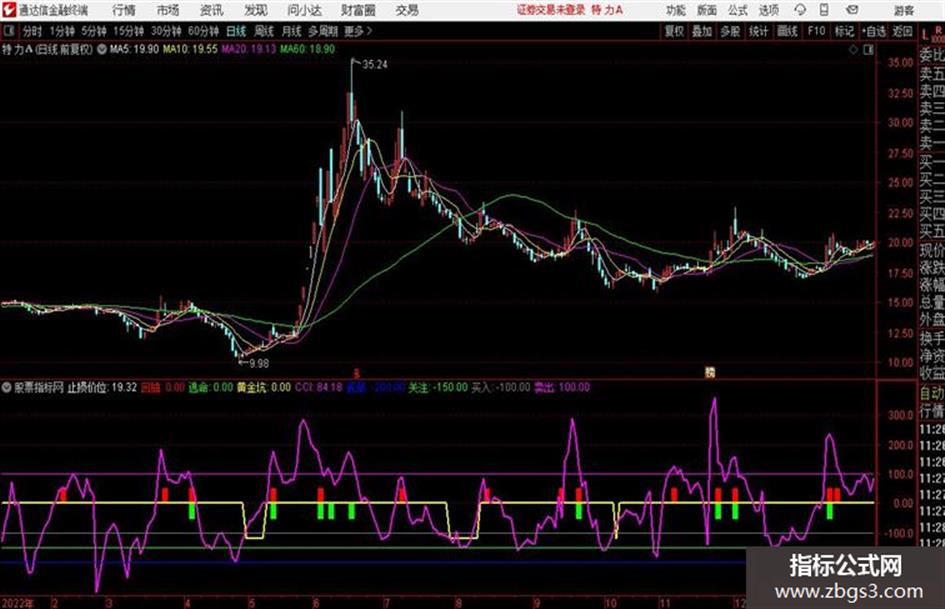Click the 返回 back button

click(x=902, y=31)
